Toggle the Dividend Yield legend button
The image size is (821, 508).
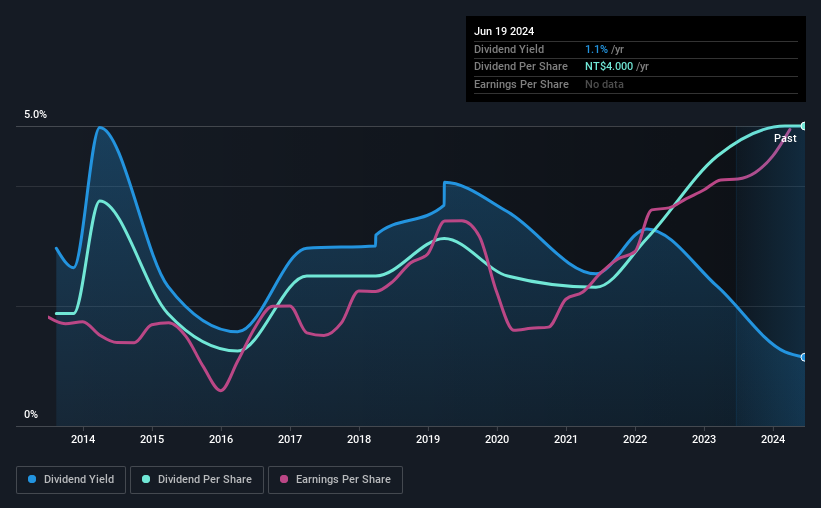[71, 480]
